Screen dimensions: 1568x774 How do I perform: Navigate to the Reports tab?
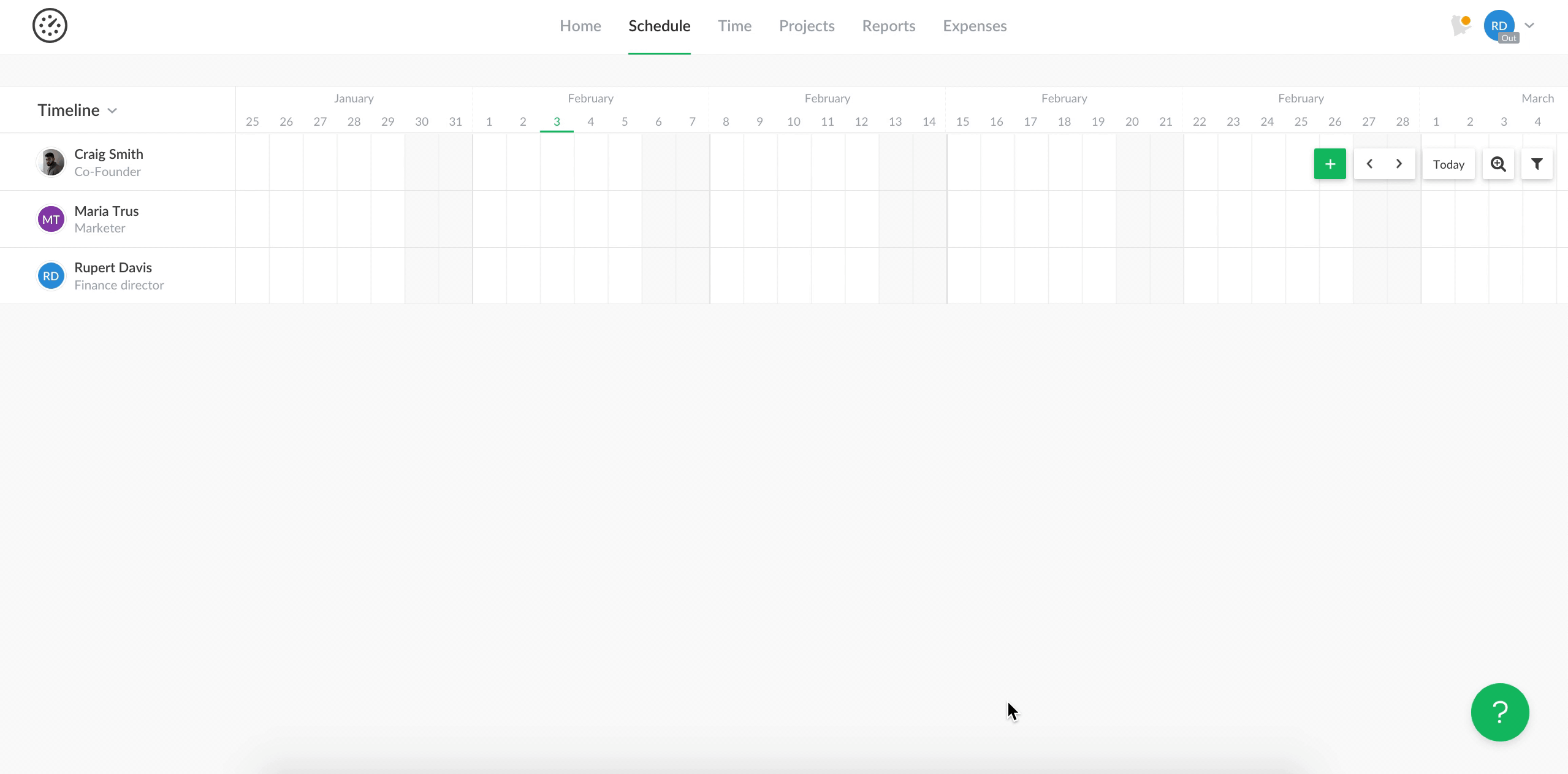click(x=888, y=26)
